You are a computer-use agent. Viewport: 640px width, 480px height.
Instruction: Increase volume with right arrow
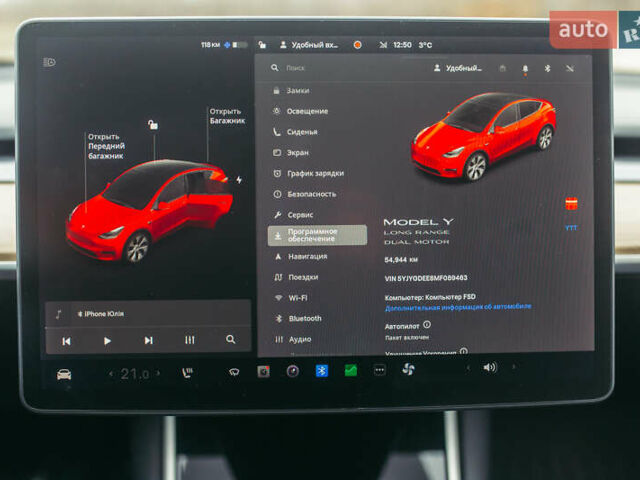tap(513, 367)
